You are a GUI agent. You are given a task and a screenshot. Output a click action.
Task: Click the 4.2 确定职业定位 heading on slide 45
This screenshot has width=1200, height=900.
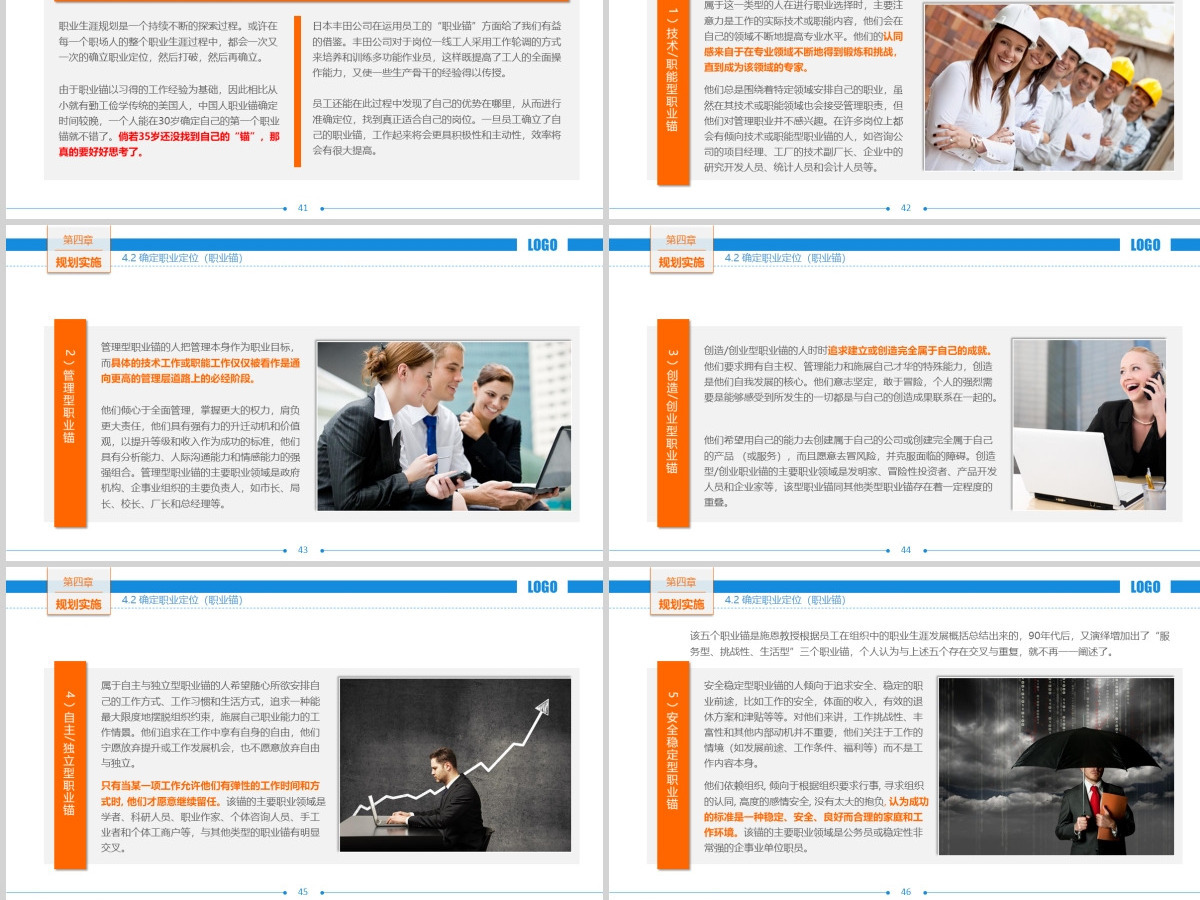pyautogui.click(x=182, y=600)
